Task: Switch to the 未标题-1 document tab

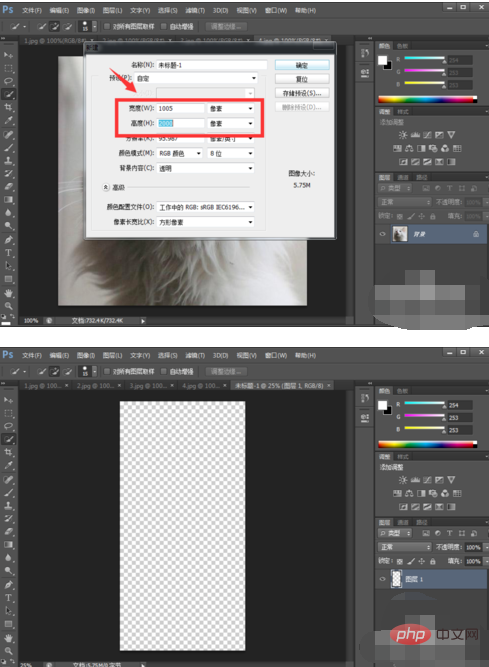Action: point(279,385)
